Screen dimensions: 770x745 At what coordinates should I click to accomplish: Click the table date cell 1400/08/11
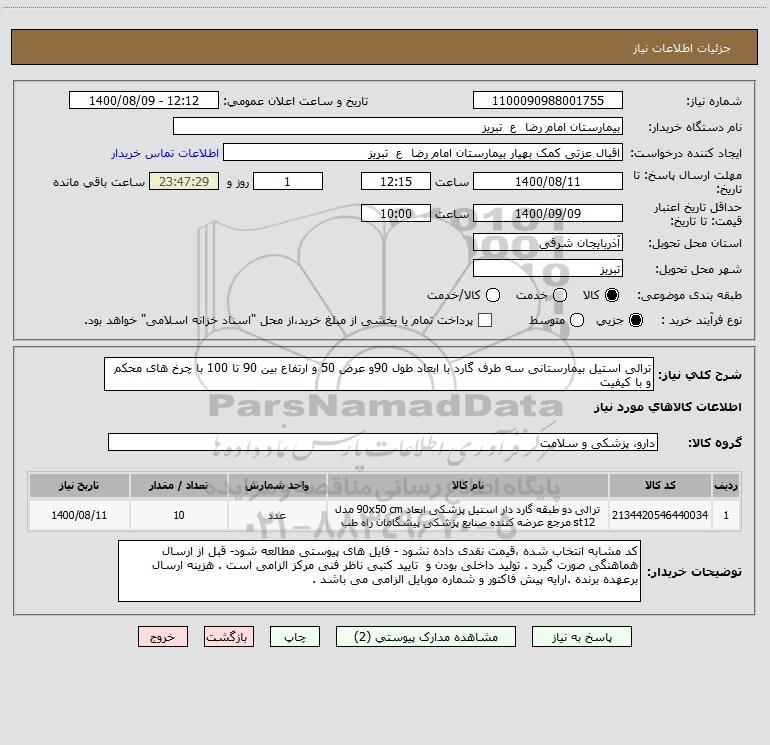click(79, 515)
